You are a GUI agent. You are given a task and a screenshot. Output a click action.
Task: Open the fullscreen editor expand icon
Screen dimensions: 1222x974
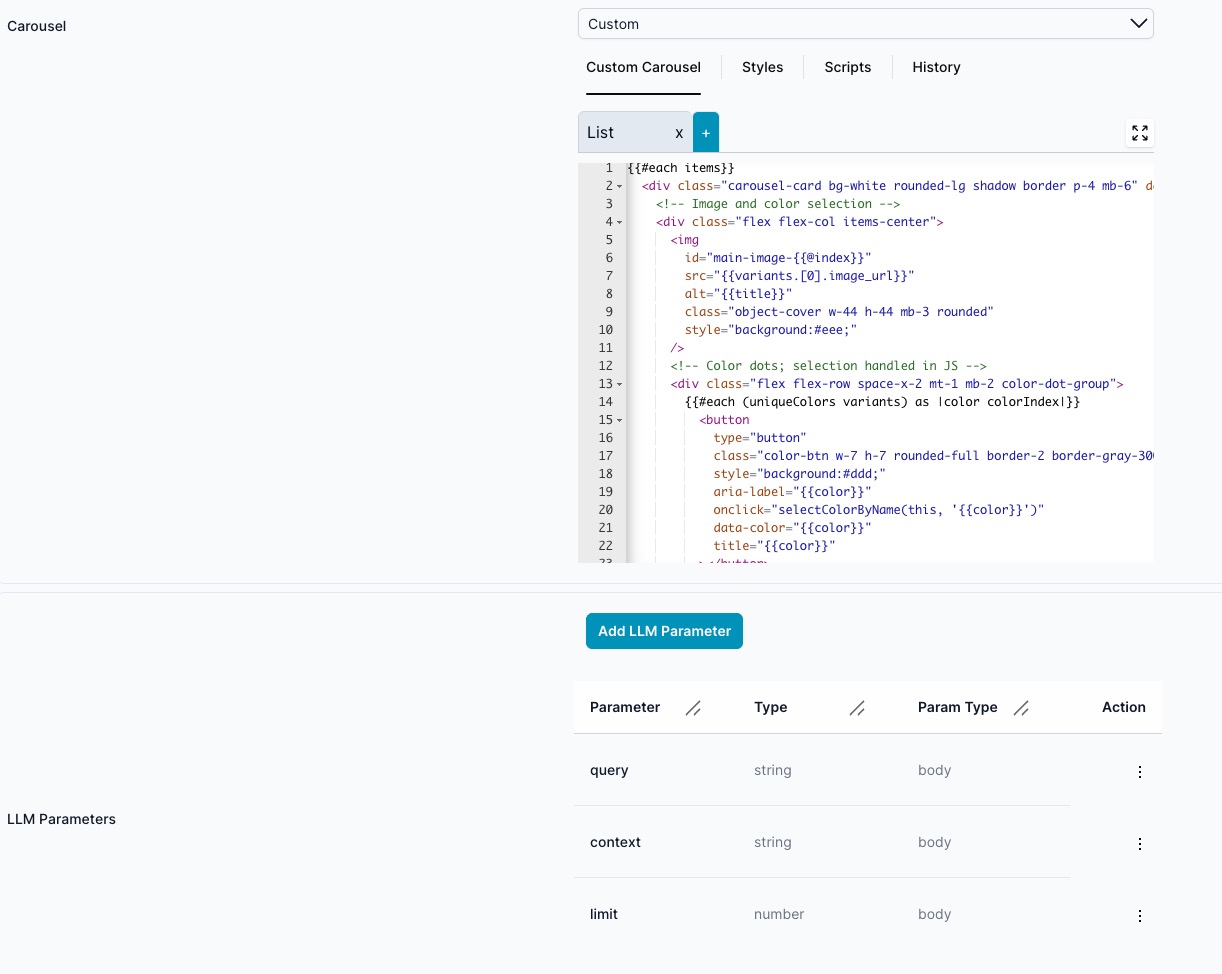[1139, 133]
